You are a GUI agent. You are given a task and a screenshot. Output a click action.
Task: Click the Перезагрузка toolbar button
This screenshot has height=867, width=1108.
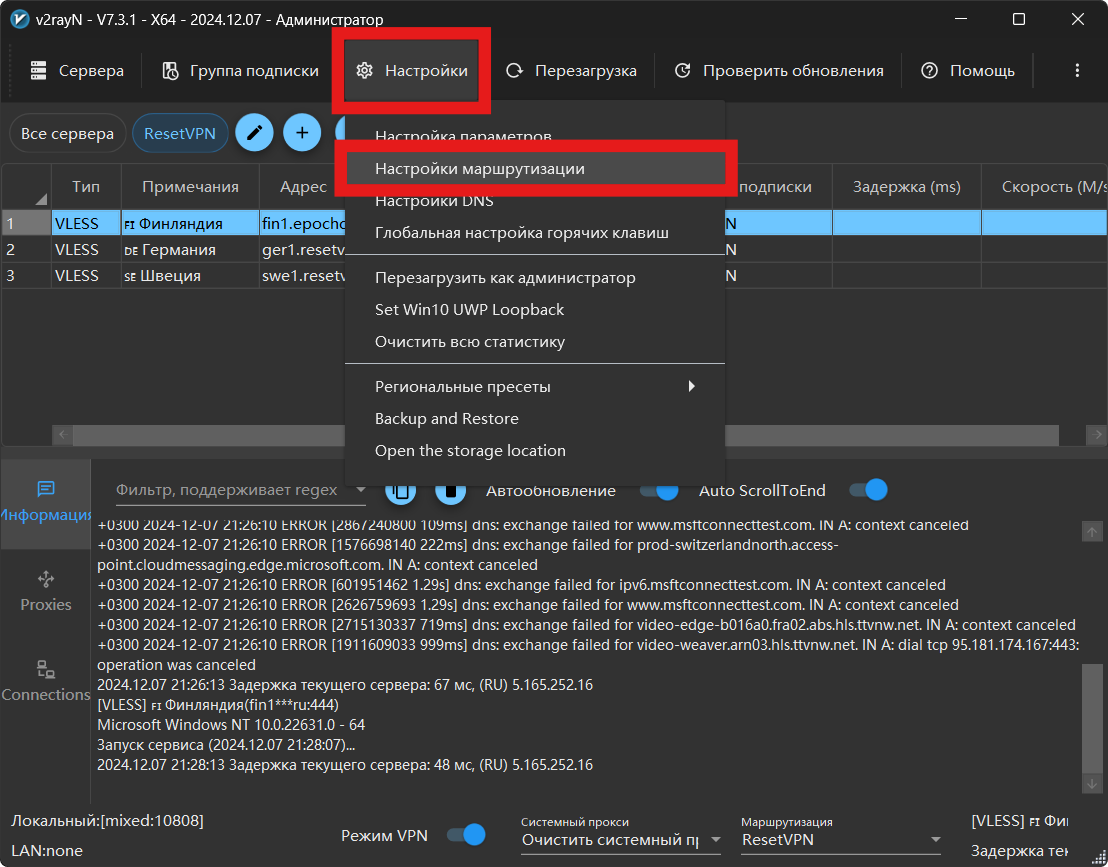pyautogui.click(x=571, y=71)
